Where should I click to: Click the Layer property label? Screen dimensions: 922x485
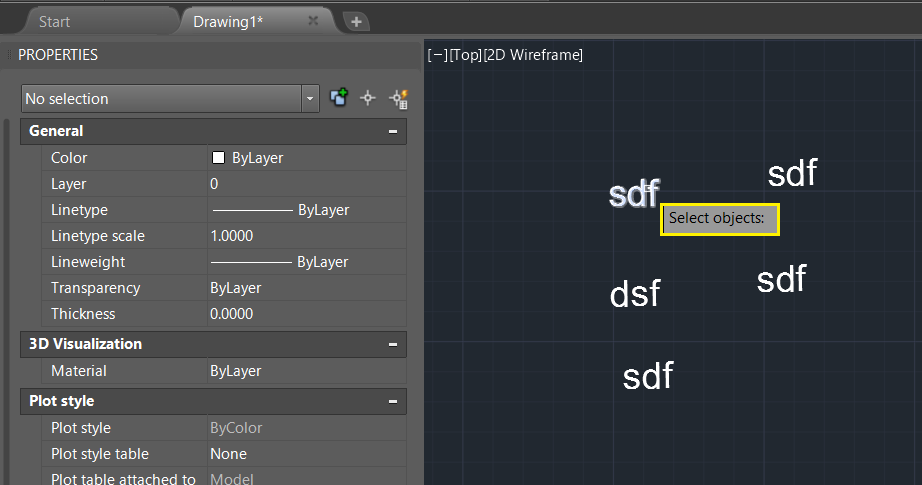(x=68, y=184)
